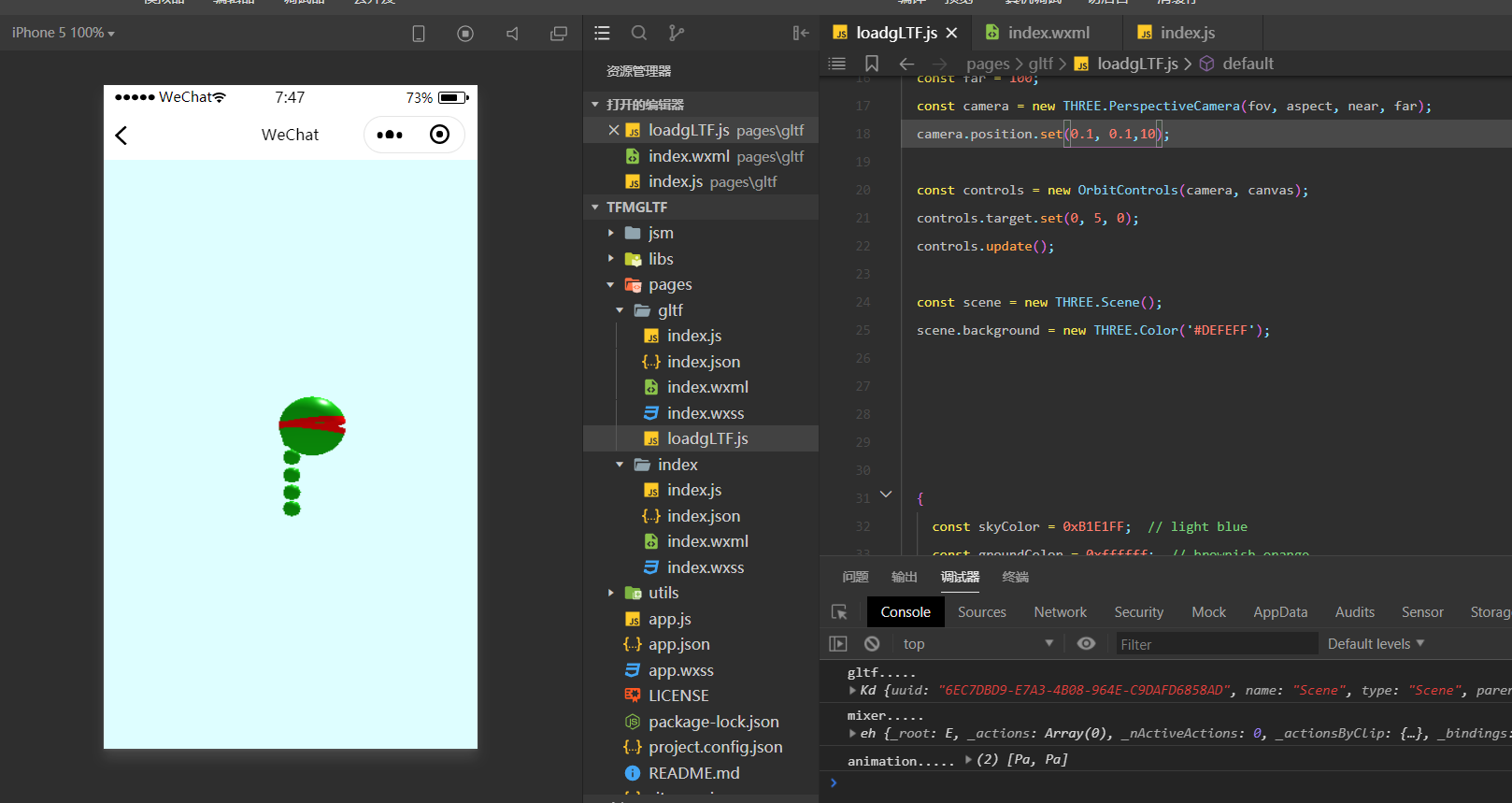1512x803 pixels.
Task: Mute simulator sound with the speaker icon
Action: tap(512, 34)
